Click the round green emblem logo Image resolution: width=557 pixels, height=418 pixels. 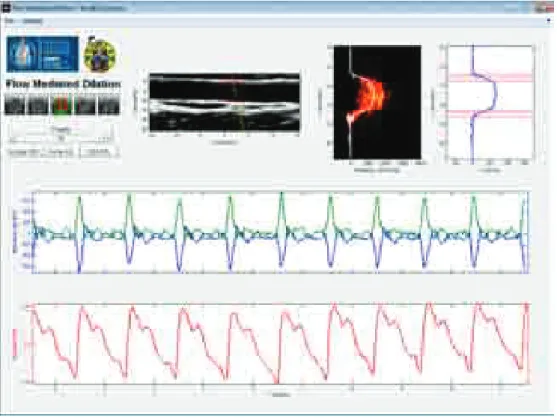100,55
